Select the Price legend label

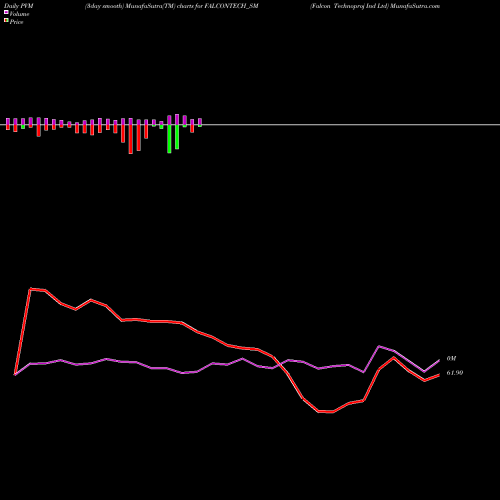click(16, 22)
